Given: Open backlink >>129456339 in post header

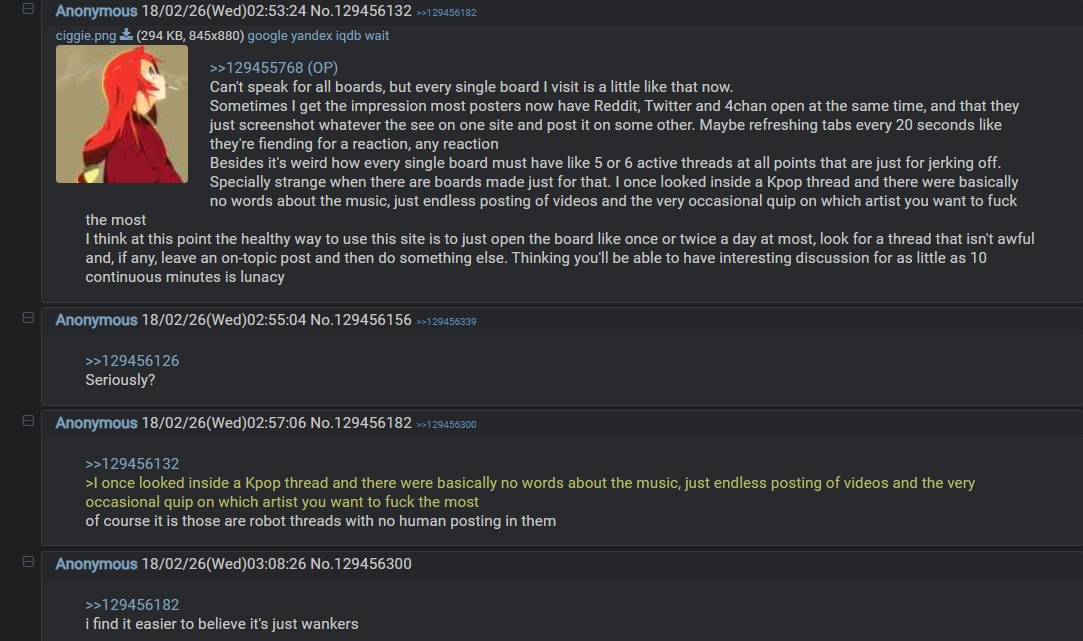Looking at the screenshot, I should [x=446, y=321].
